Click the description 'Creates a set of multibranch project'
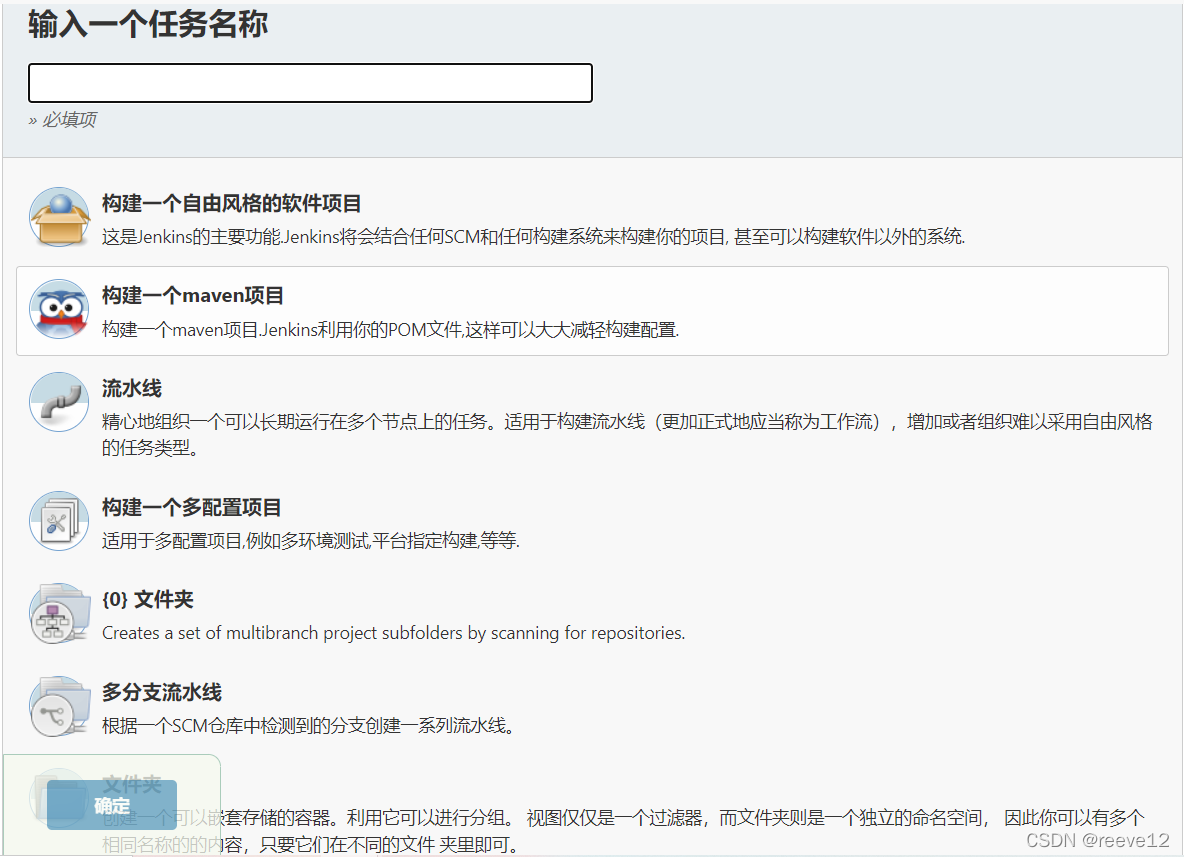The image size is (1184, 857). coord(393,633)
